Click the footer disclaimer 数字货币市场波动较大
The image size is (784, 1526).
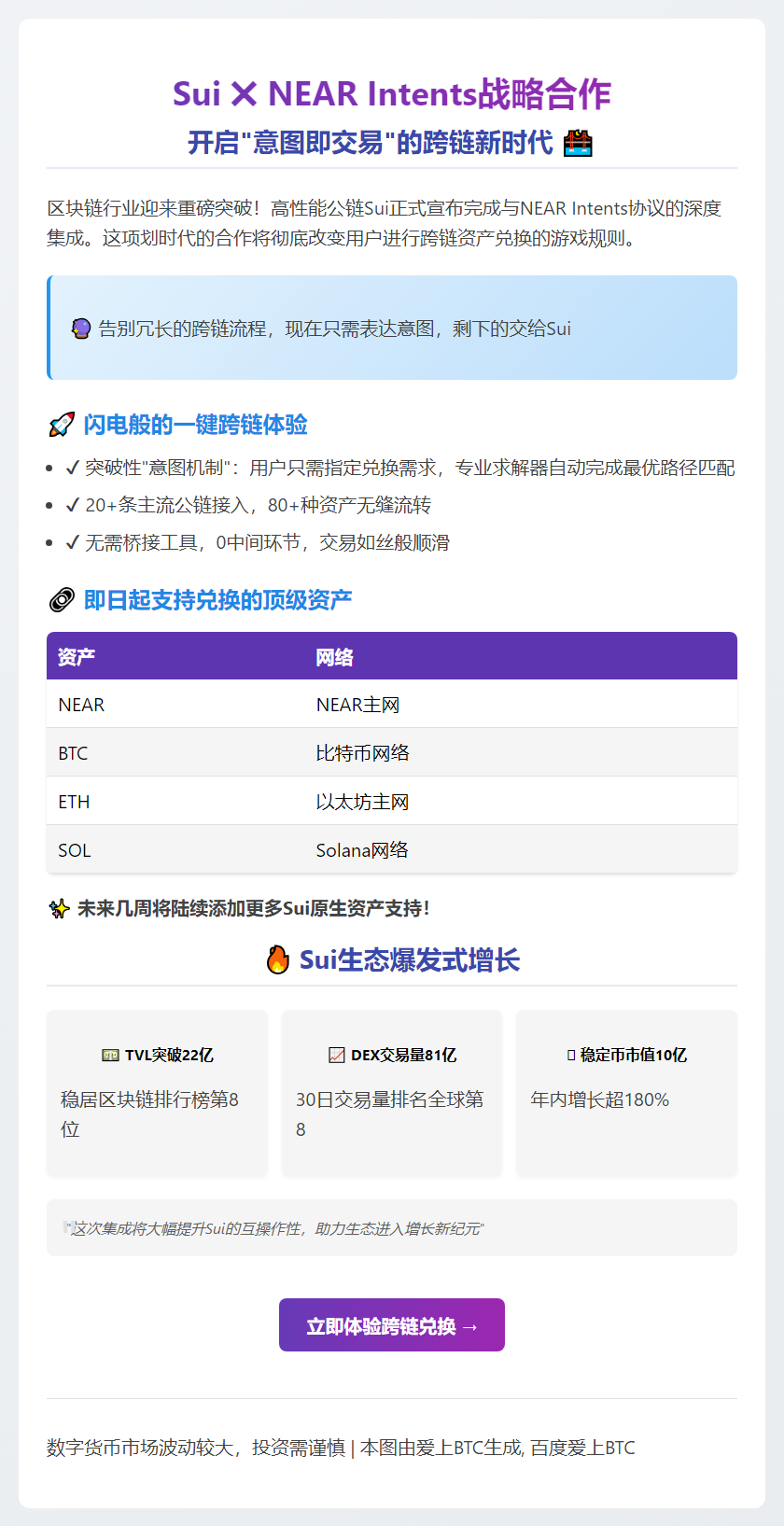[x=341, y=1448]
